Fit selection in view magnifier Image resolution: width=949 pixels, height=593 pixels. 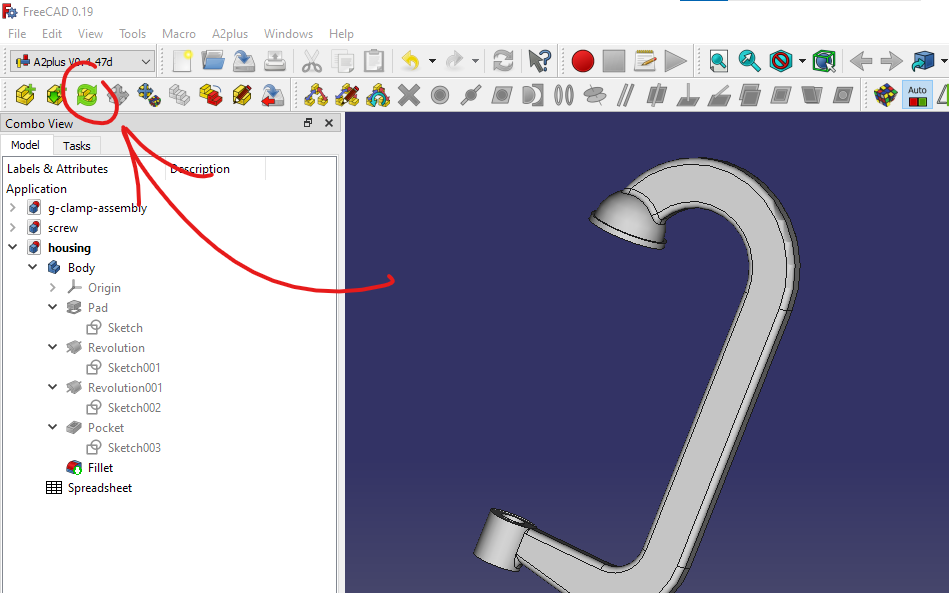(749, 61)
